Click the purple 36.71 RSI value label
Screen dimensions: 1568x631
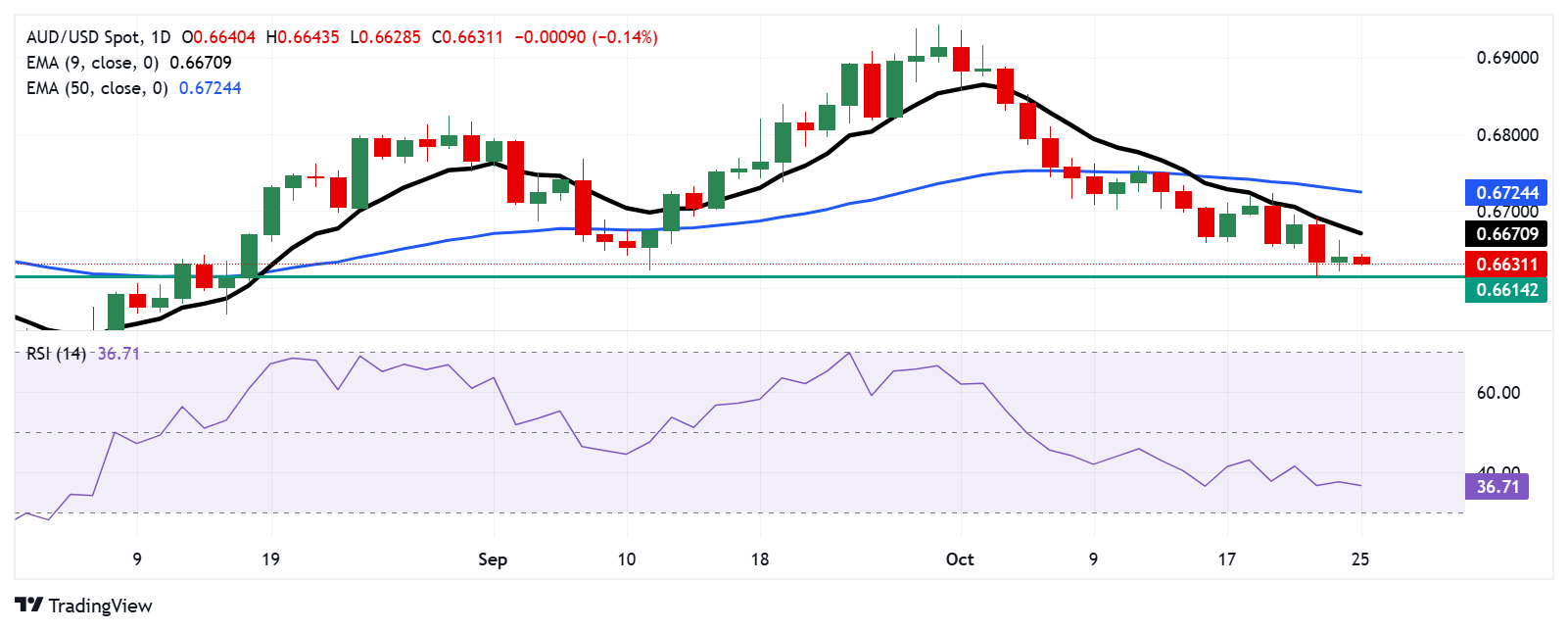(x=1497, y=487)
